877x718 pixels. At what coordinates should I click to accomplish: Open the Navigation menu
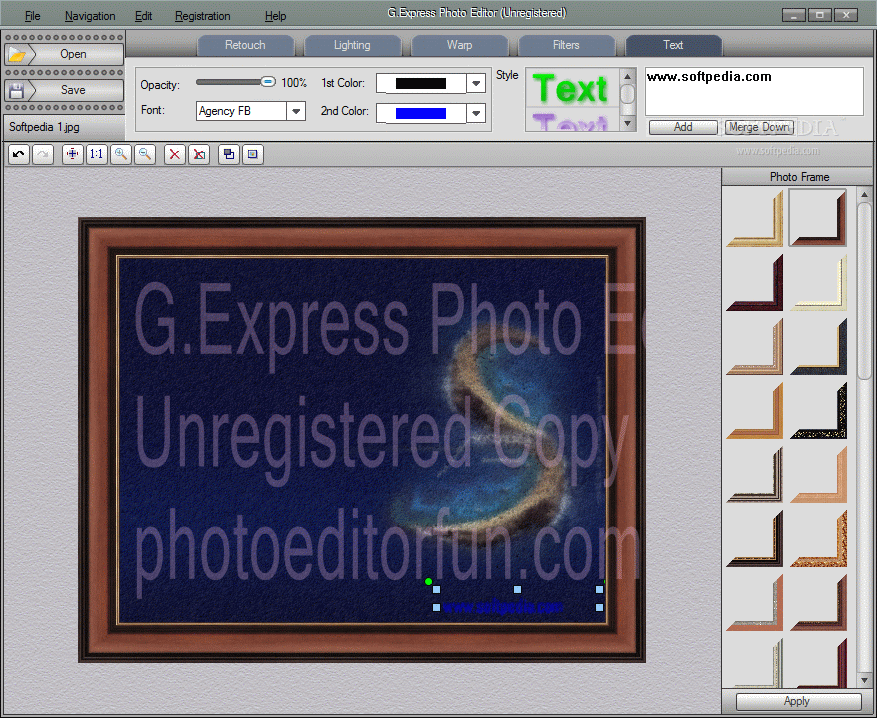point(90,16)
